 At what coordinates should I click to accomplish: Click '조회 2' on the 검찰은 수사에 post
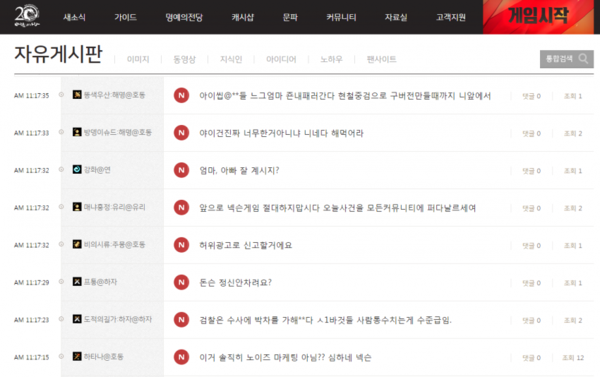[573, 320]
